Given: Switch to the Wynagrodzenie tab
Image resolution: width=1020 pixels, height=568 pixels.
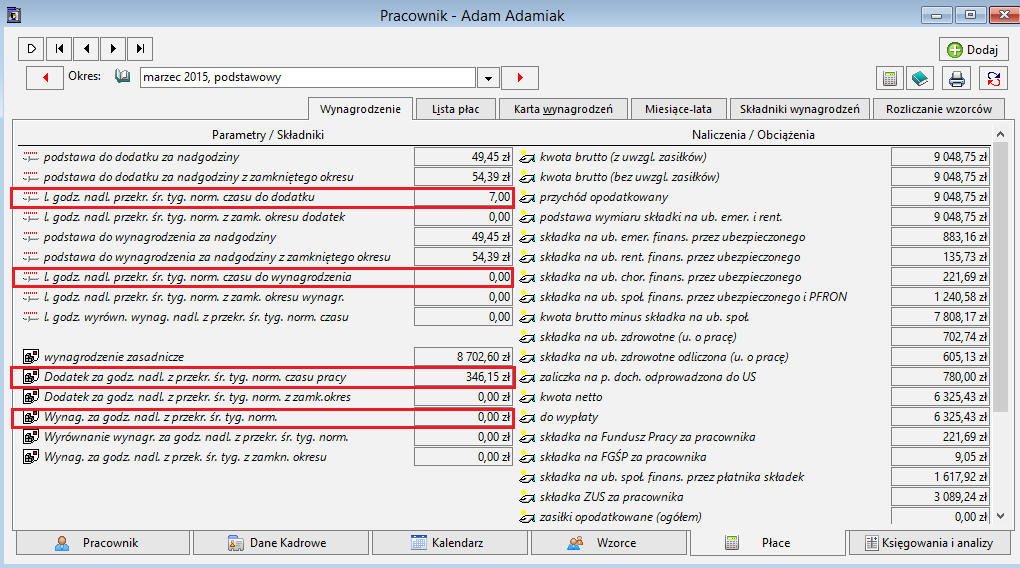Looking at the screenshot, I should (360, 109).
